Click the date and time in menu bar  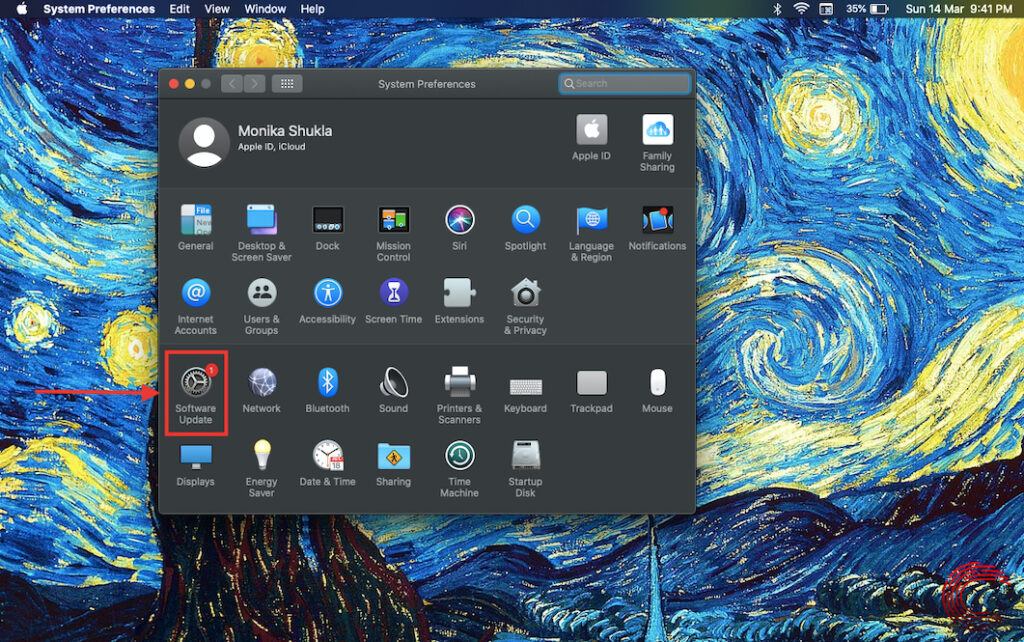(x=959, y=9)
